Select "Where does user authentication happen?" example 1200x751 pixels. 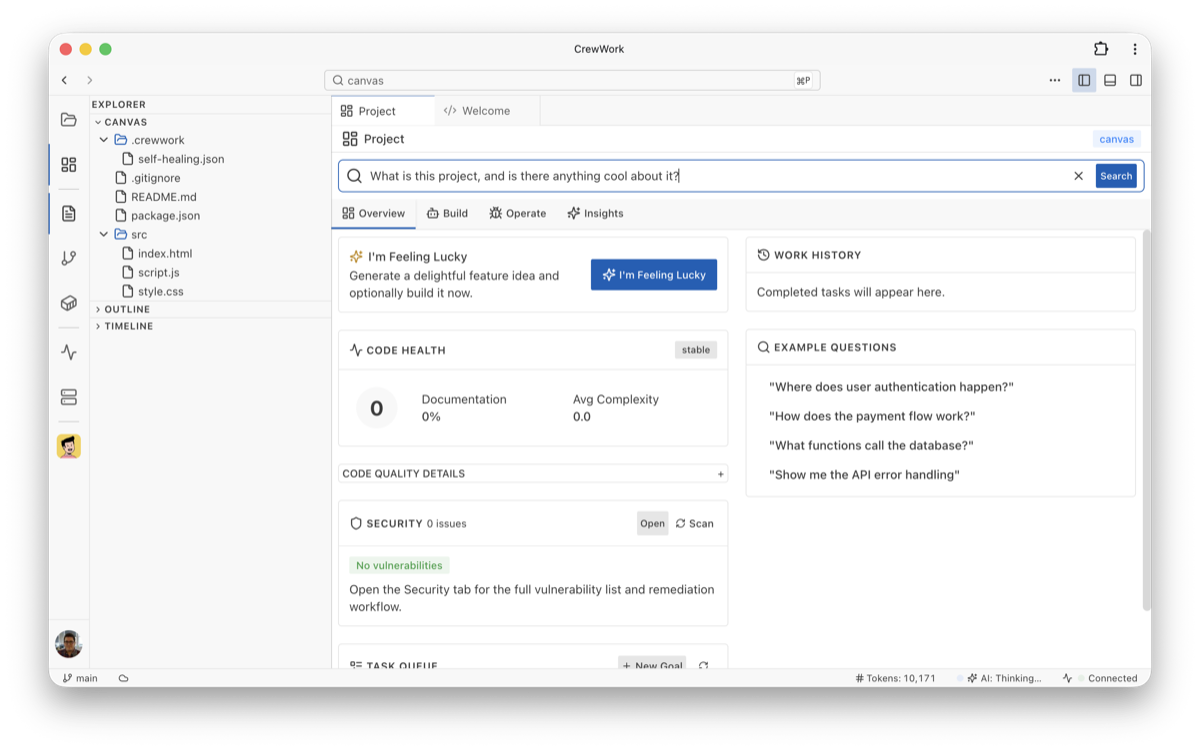pyautogui.click(x=891, y=387)
